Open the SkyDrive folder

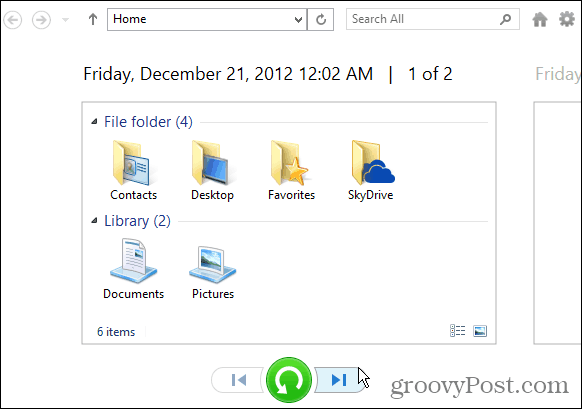[371, 171]
